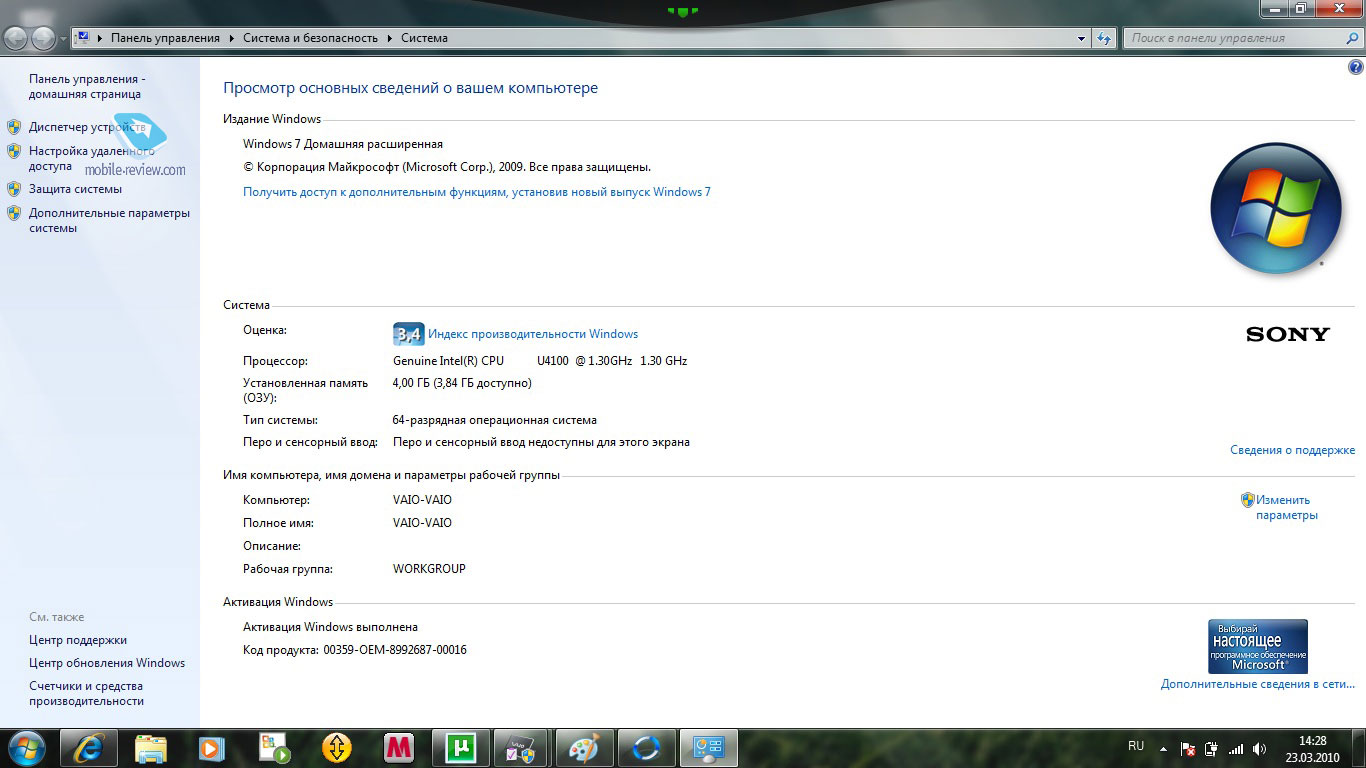Open 'Индекс производительности Windows' link
The height and width of the screenshot is (768, 1366).
click(x=533, y=334)
